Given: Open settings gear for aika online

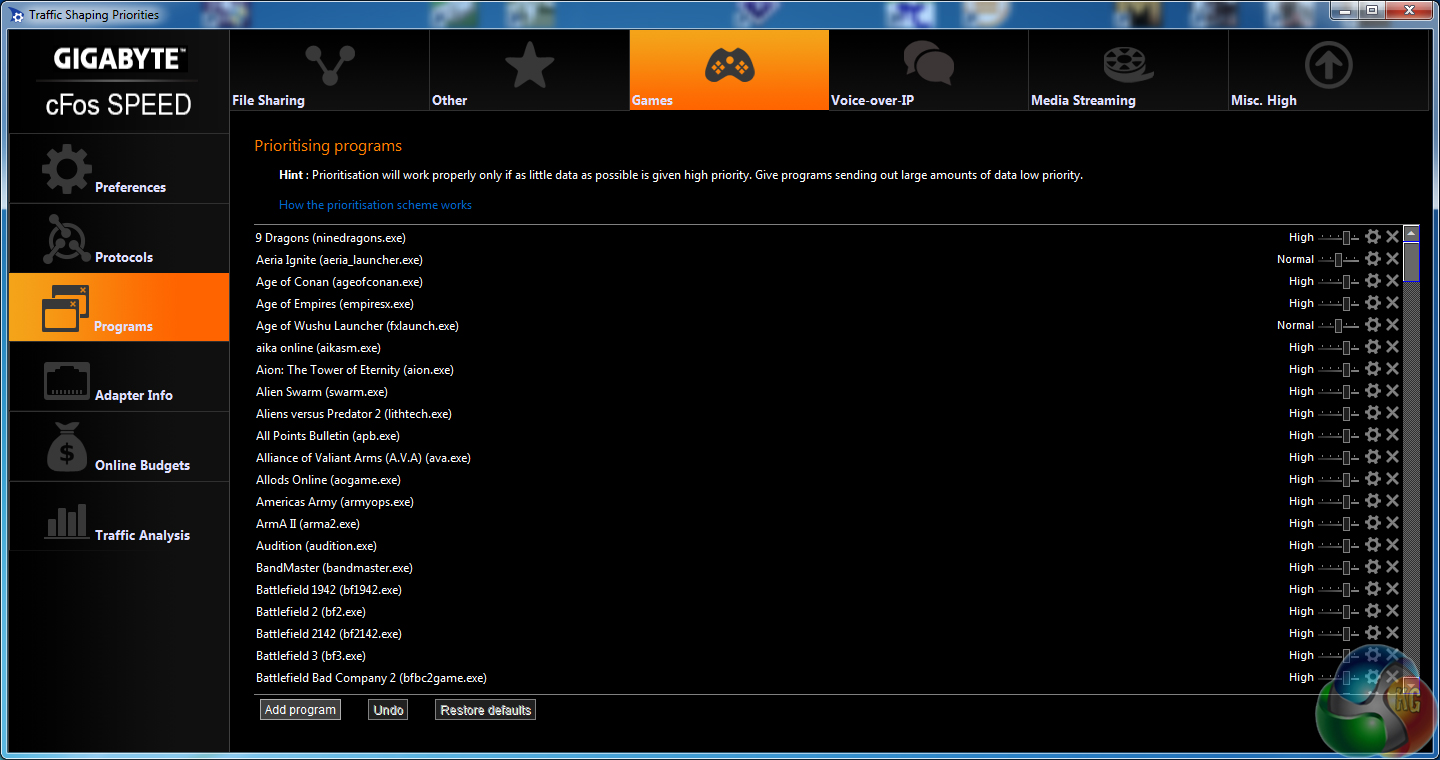Looking at the screenshot, I should click(x=1373, y=347).
